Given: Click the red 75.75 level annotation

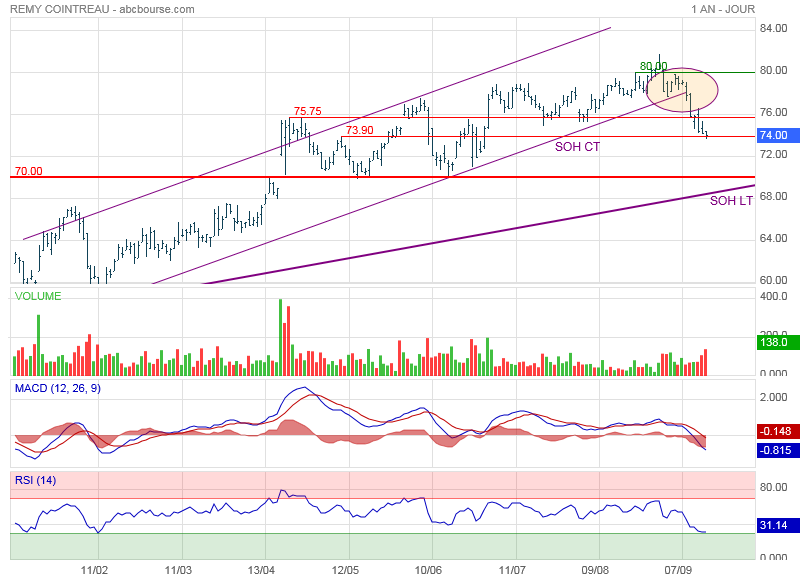Looking at the screenshot, I should [308, 111].
